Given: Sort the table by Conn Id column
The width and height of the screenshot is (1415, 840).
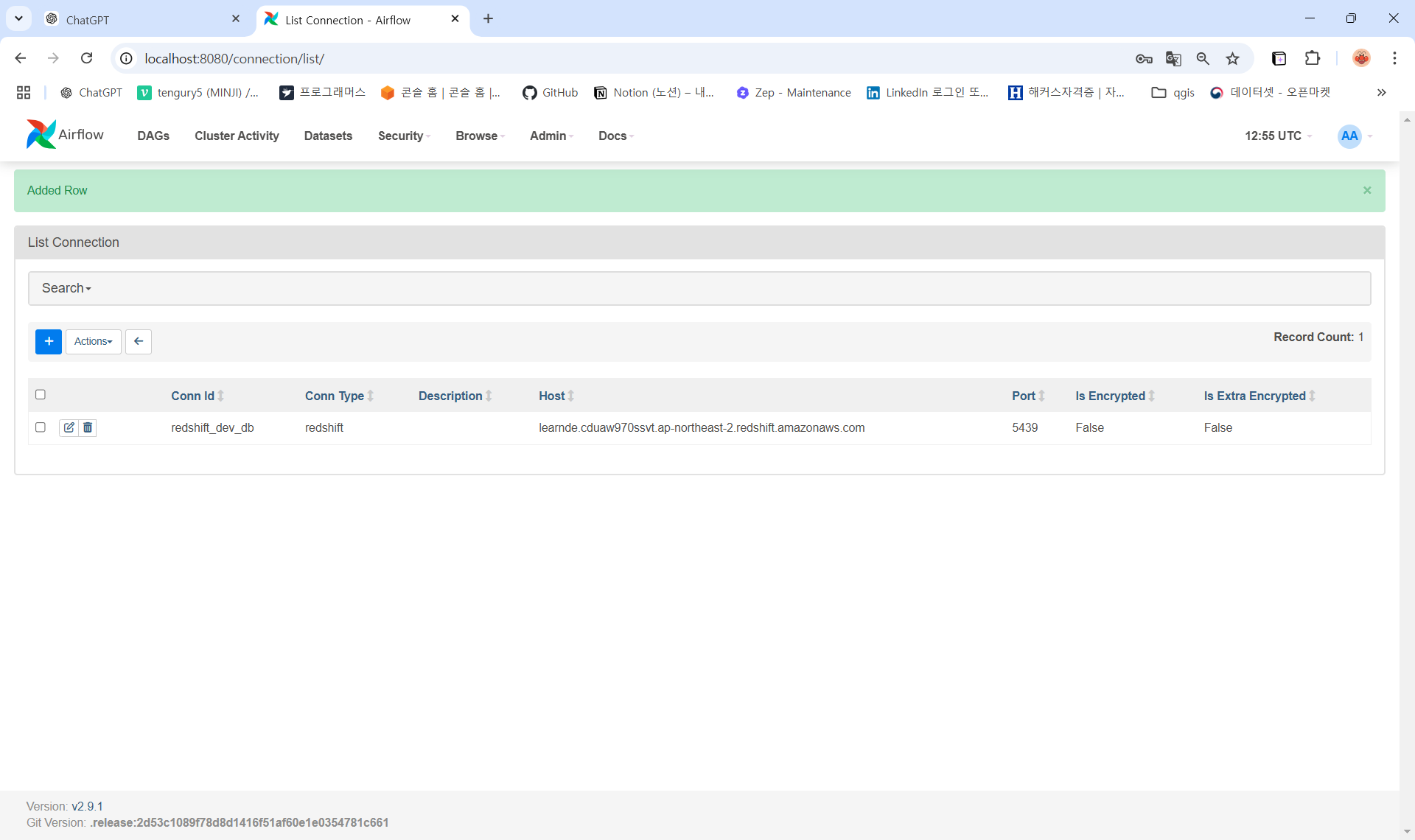Looking at the screenshot, I should 195,396.
